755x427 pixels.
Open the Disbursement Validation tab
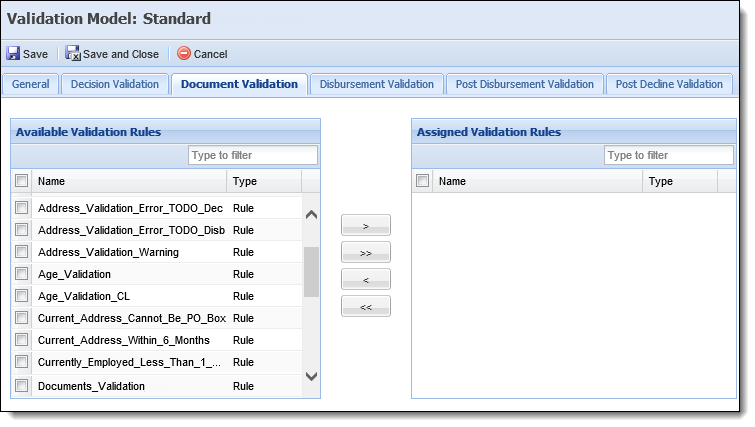[377, 84]
